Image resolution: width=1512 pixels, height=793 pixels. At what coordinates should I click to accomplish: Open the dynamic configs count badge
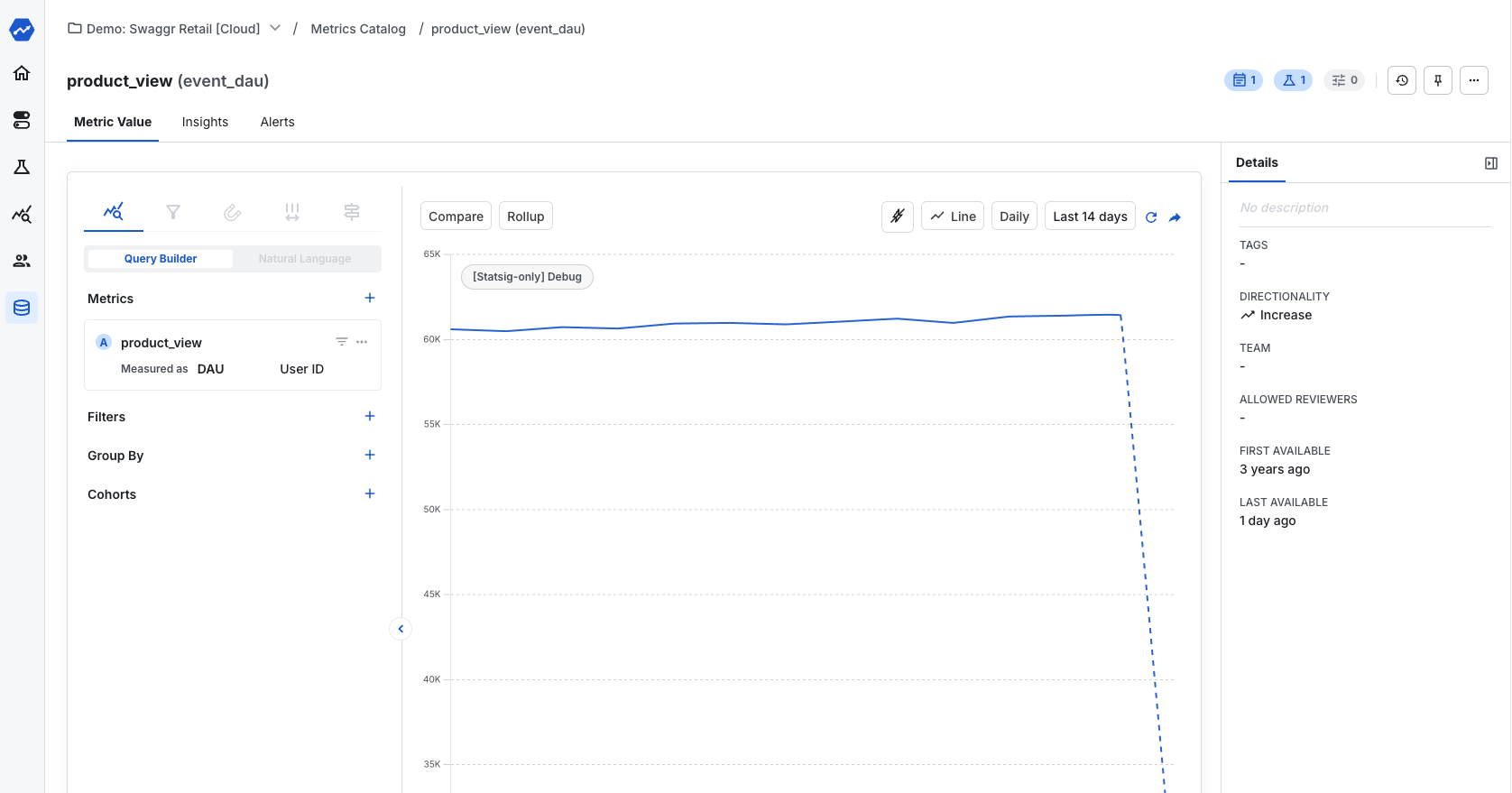click(1344, 80)
